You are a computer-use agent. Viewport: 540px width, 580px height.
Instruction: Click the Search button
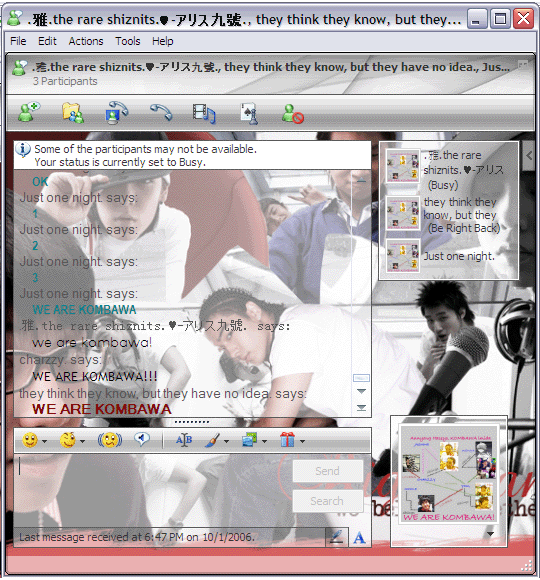[x=327, y=501]
